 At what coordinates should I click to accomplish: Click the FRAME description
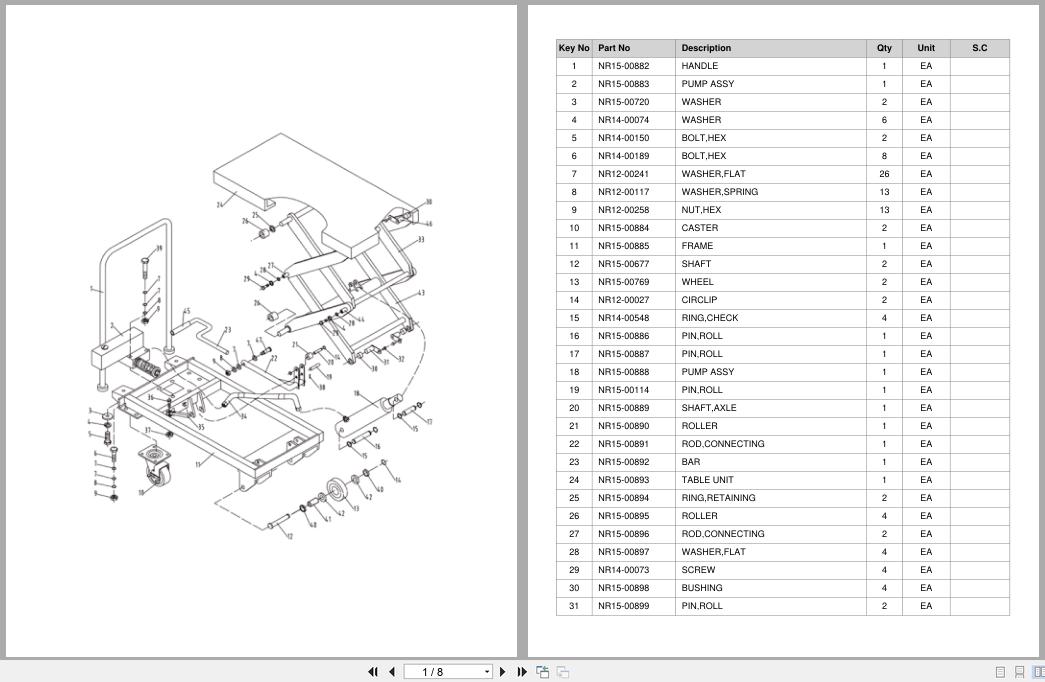coord(697,246)
